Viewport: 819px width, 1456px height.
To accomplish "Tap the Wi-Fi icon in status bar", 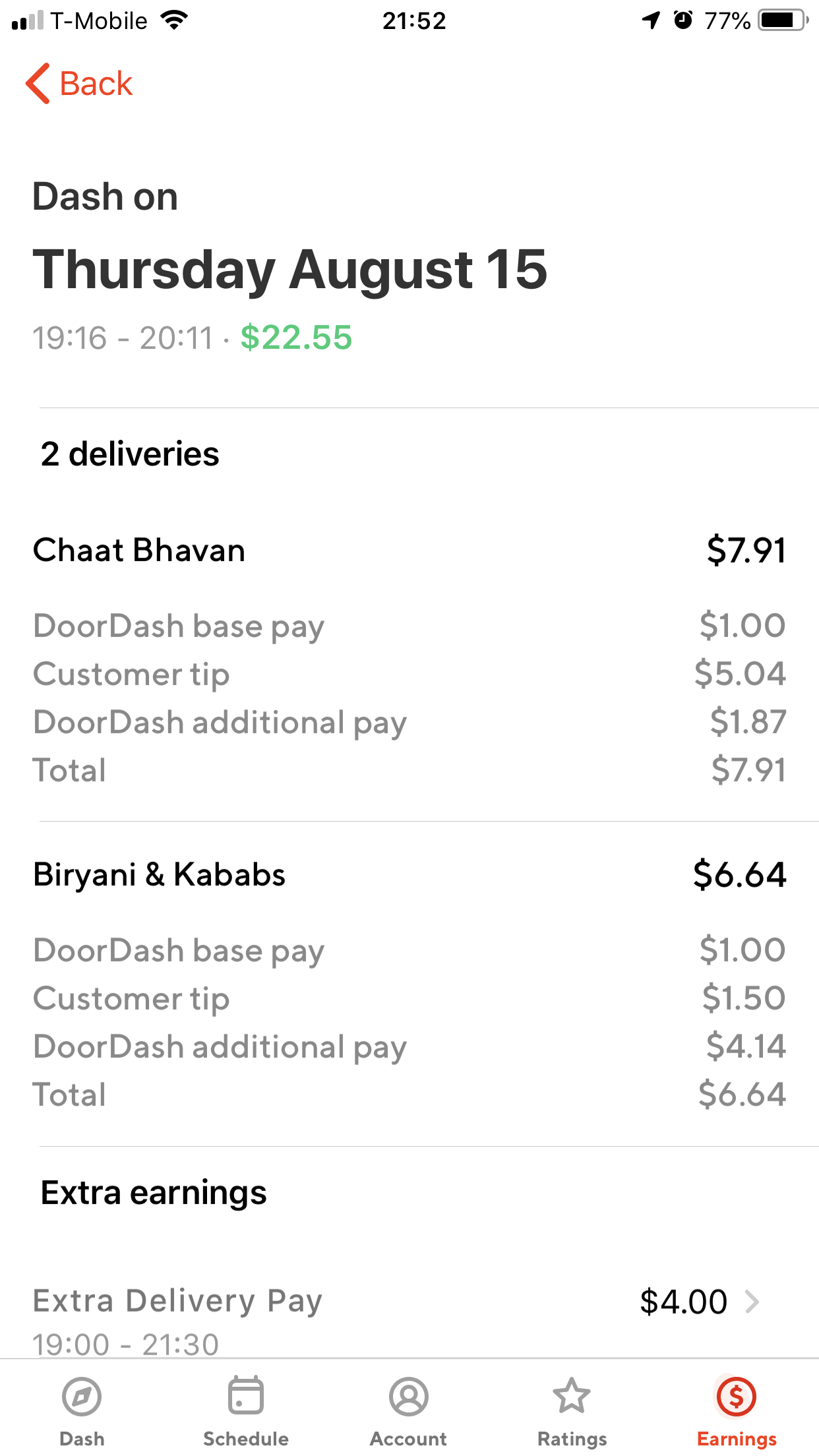I will tap(174, 20).
